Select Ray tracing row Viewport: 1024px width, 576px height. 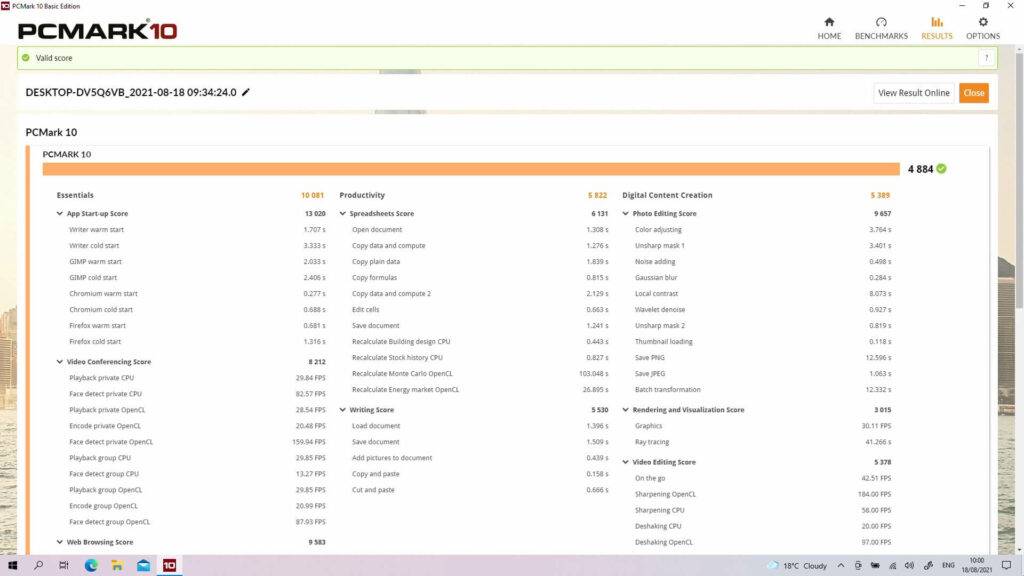coord(763,442)
